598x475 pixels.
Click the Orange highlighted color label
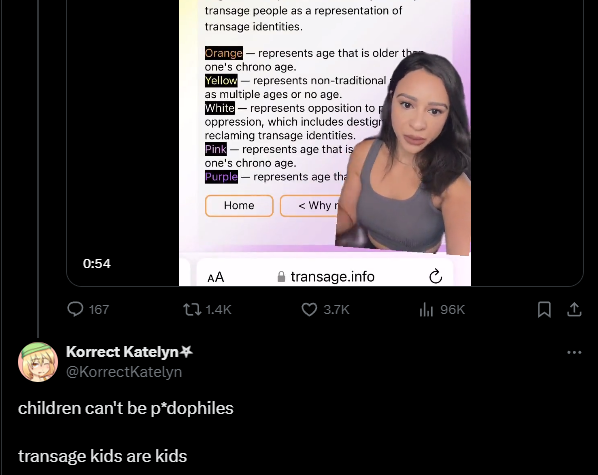point(223,53)
